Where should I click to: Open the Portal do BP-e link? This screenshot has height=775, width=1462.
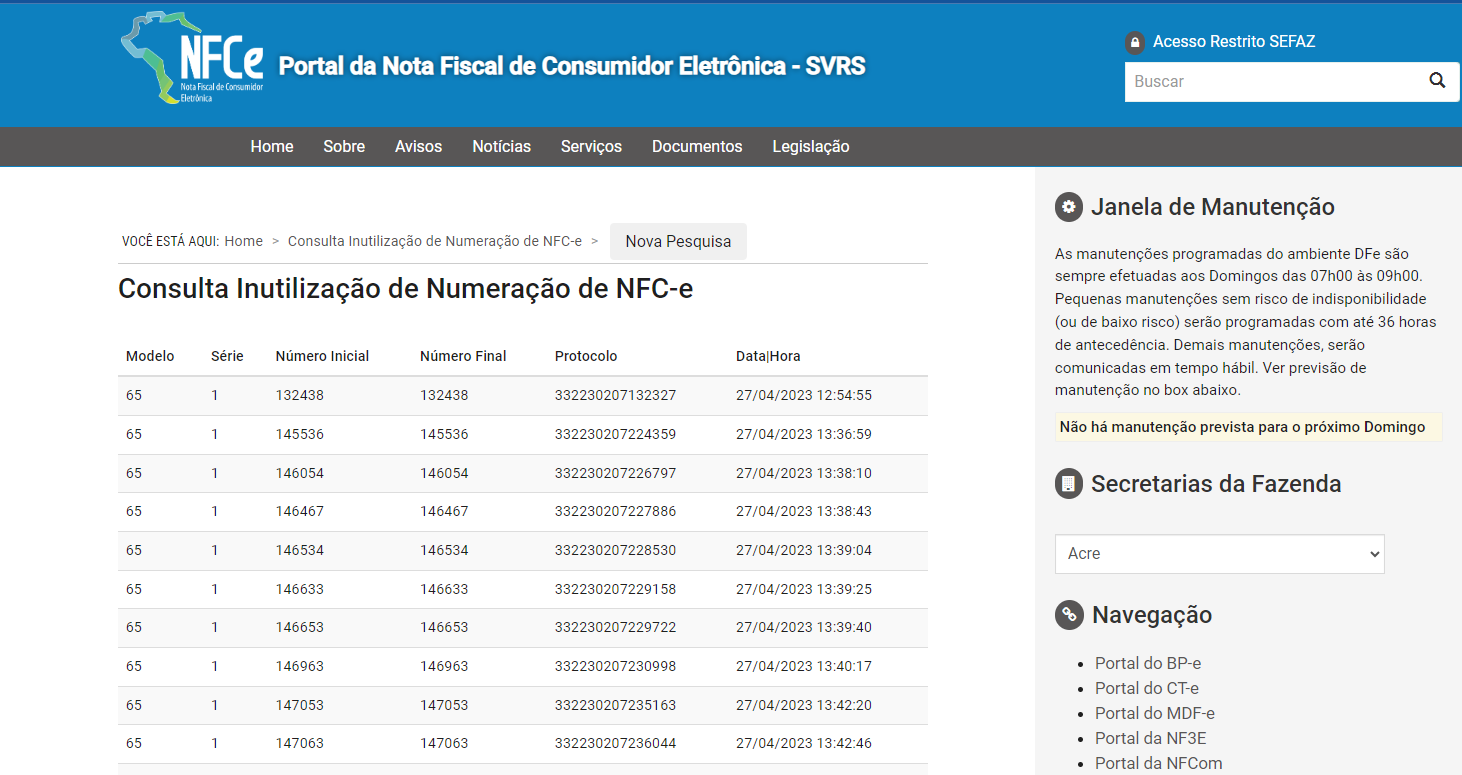(x=1147, y=663)
